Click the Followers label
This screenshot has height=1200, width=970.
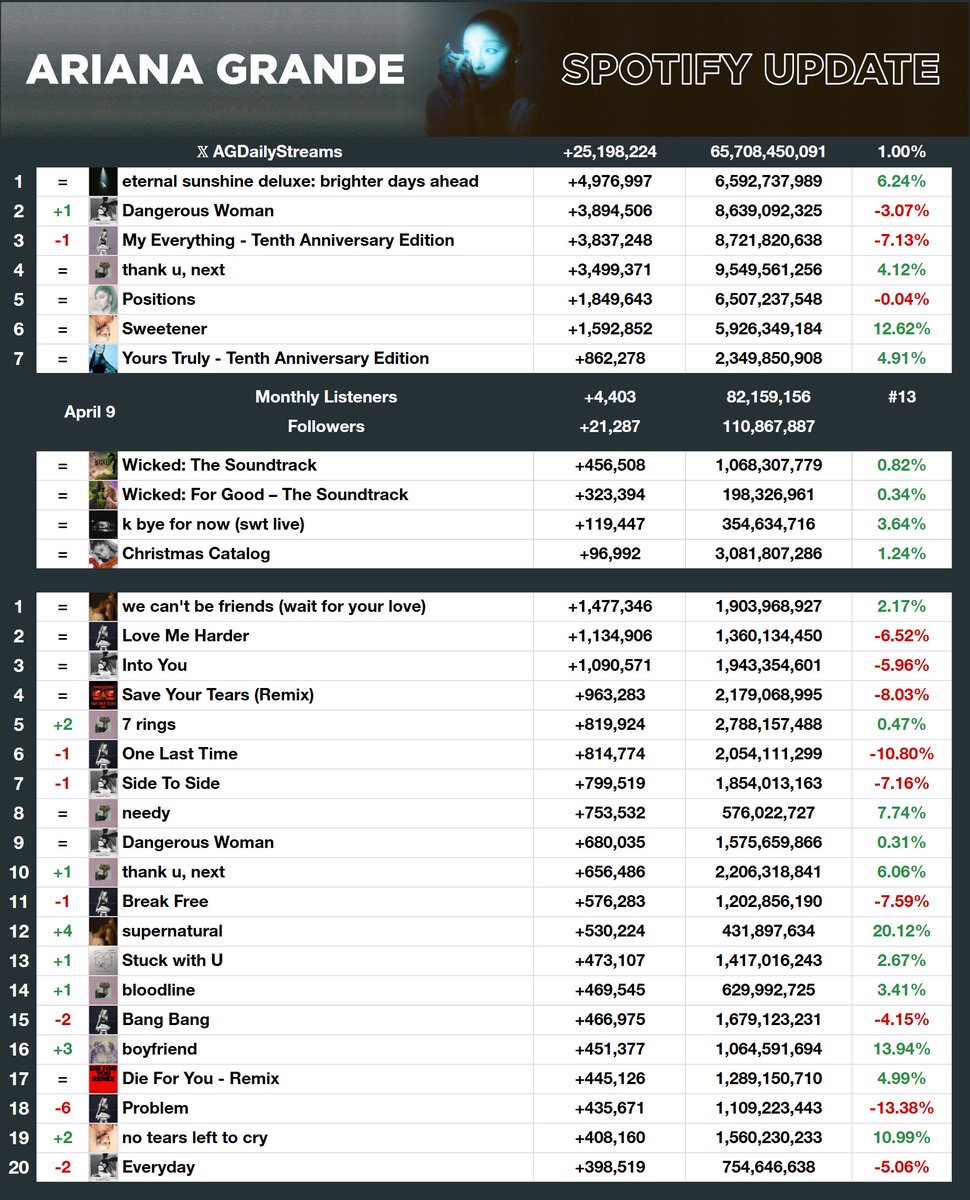pyautogui.click(x=326, y=426)
